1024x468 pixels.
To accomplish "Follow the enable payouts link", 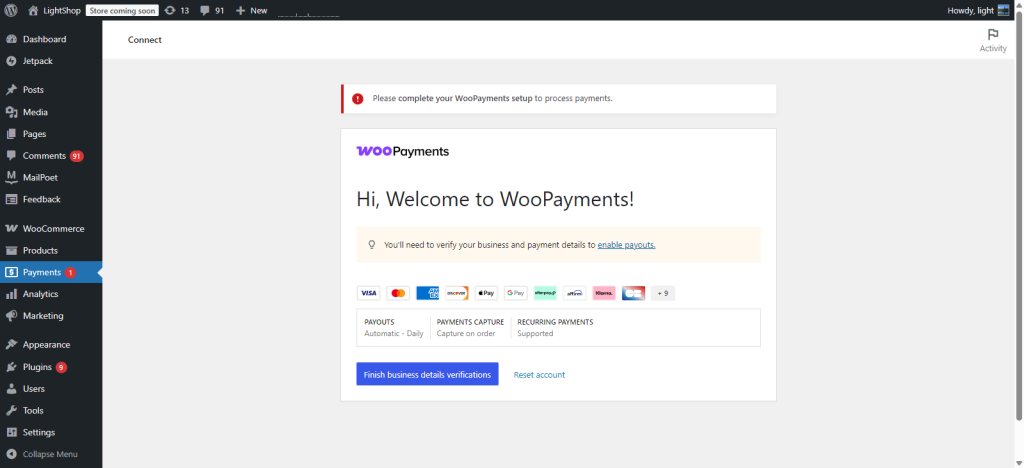I will click(x=626, y=245).
